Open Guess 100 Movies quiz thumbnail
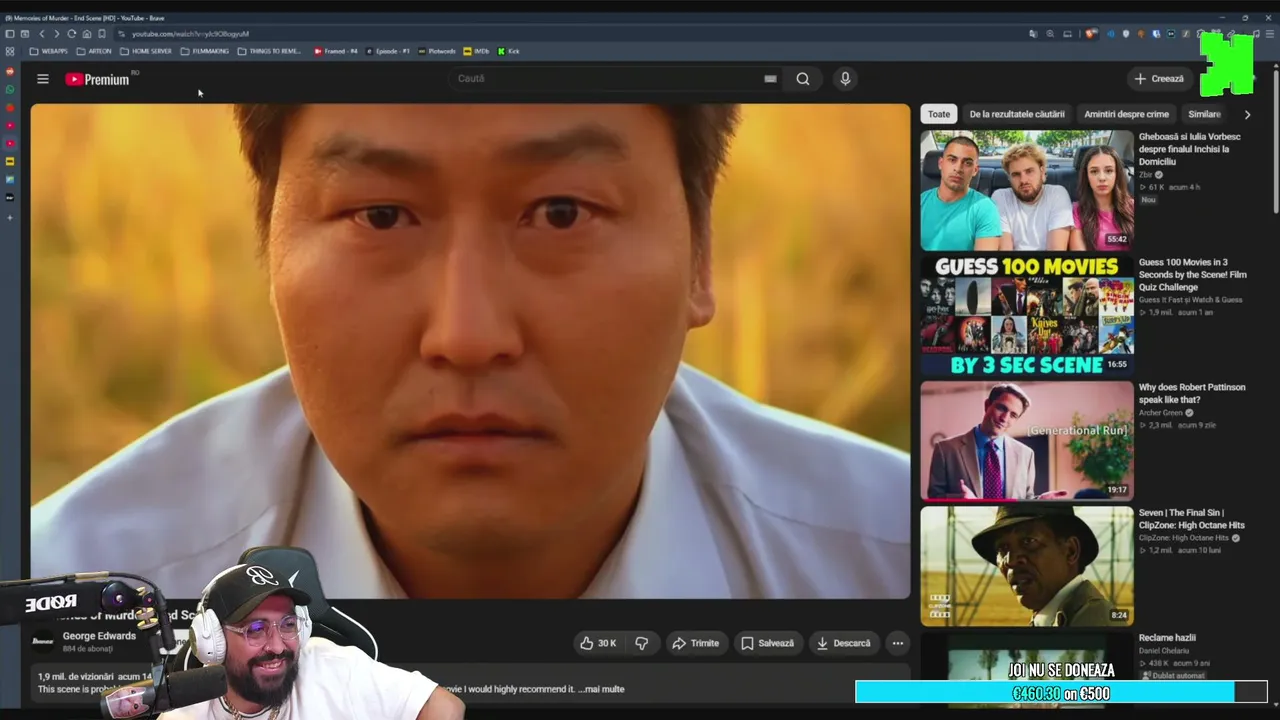 [x=1027, y=315]
